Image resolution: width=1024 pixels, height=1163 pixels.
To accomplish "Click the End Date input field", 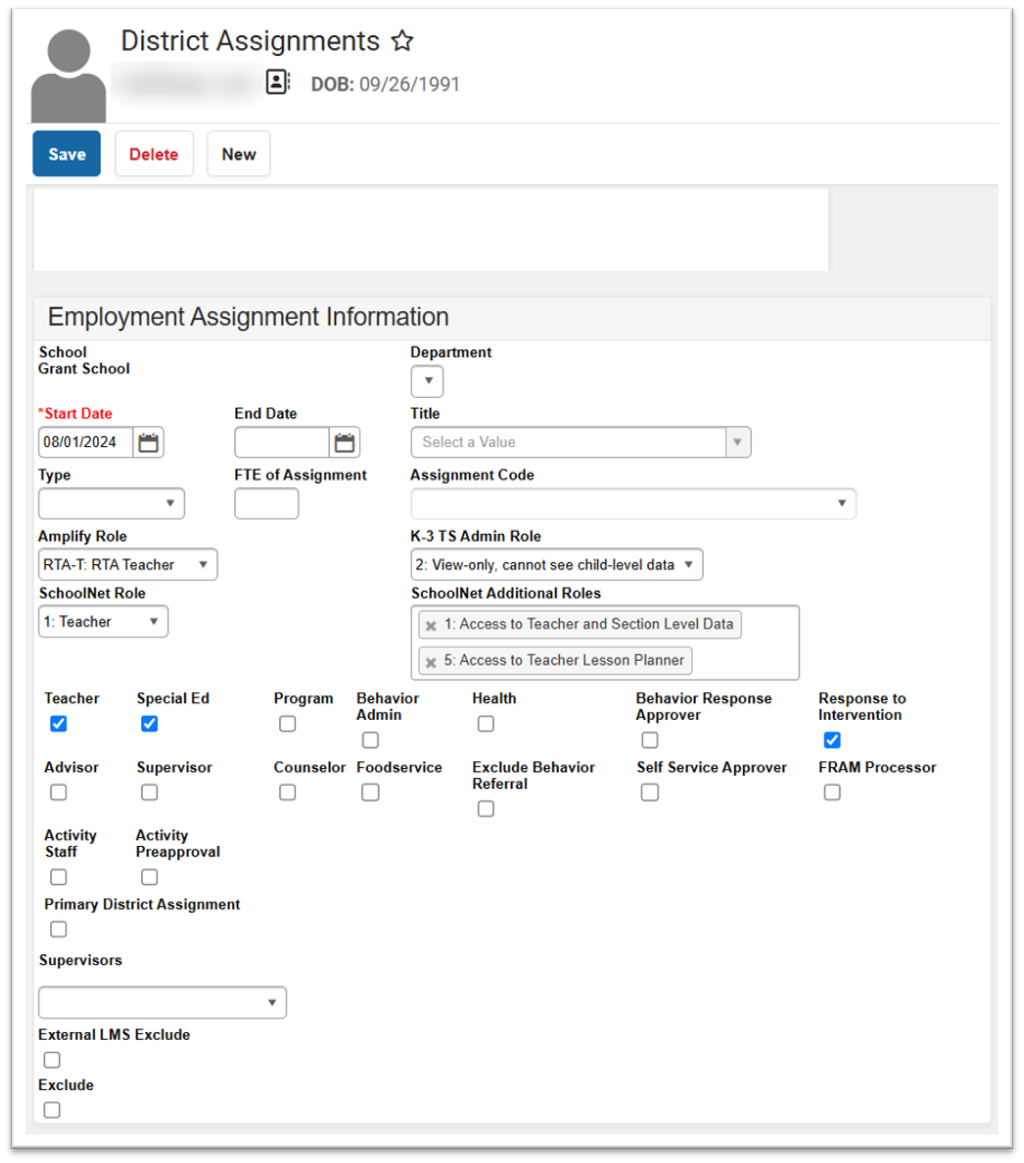I will 282,443.
